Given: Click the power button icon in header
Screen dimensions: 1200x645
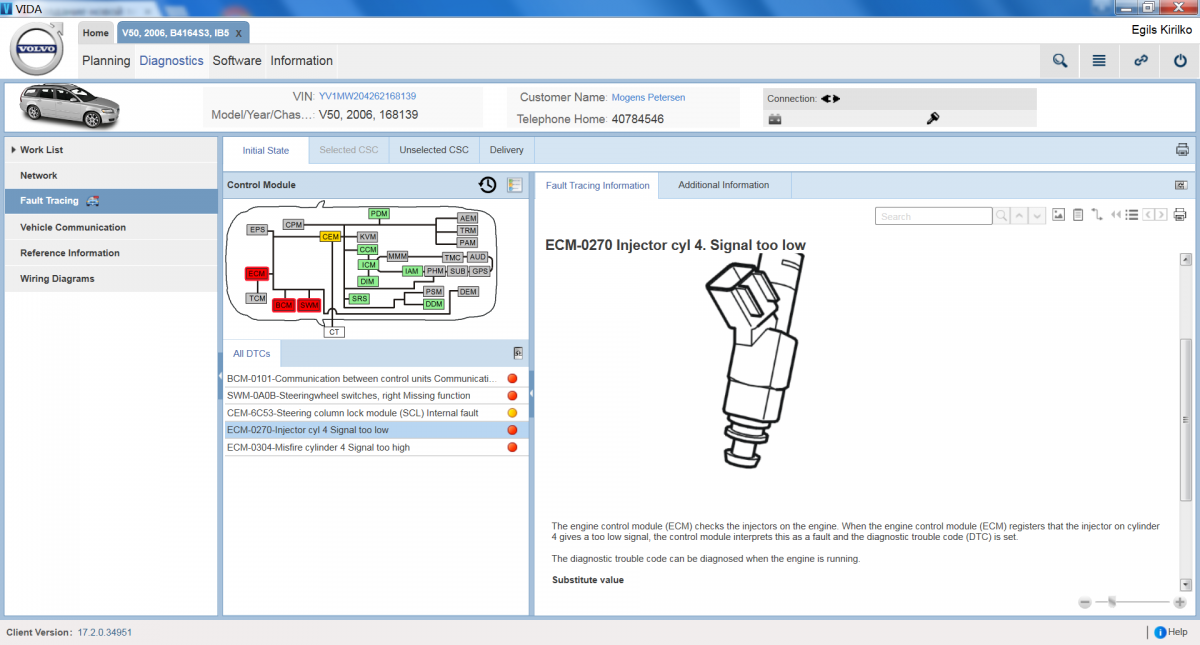Looking at the screenshot, I should [1180, 61].
